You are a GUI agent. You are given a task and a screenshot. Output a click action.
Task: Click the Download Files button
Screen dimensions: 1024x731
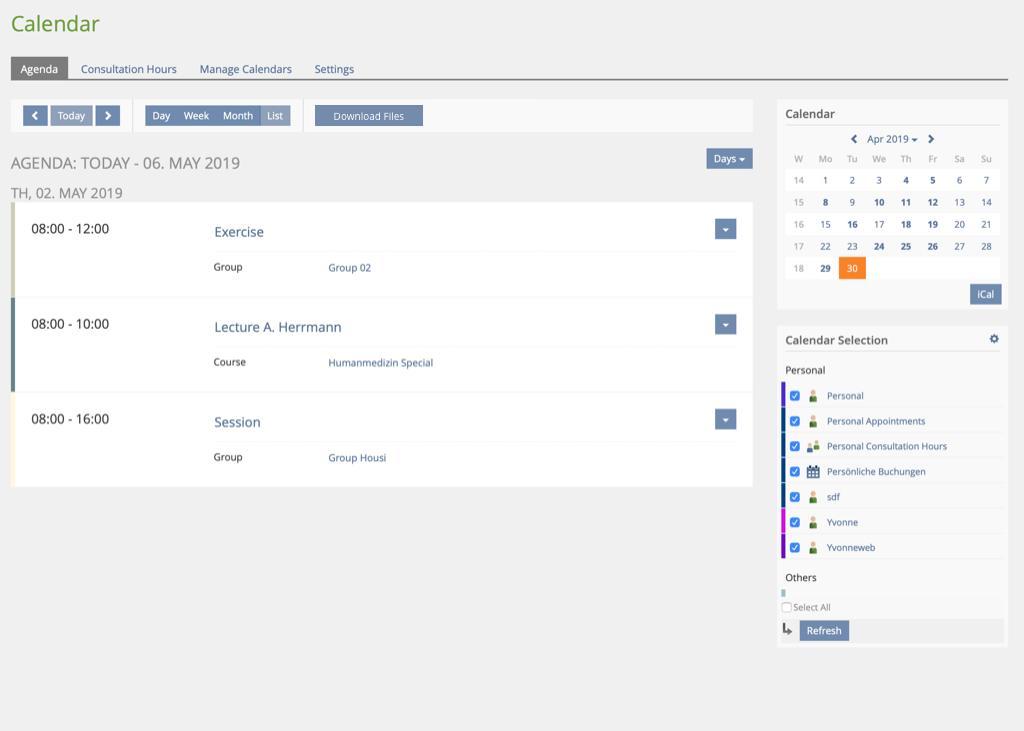(368, 116)
